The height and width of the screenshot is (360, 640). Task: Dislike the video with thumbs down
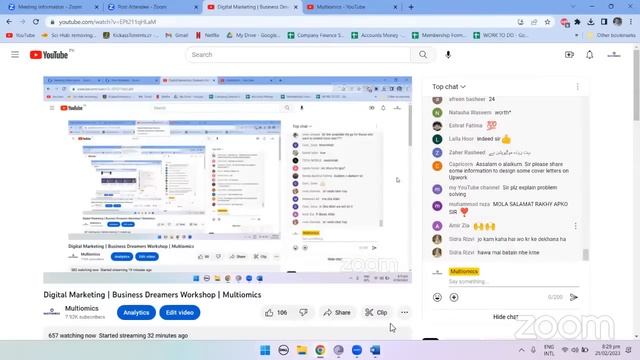pyautogui.click(x=303, y=313)
